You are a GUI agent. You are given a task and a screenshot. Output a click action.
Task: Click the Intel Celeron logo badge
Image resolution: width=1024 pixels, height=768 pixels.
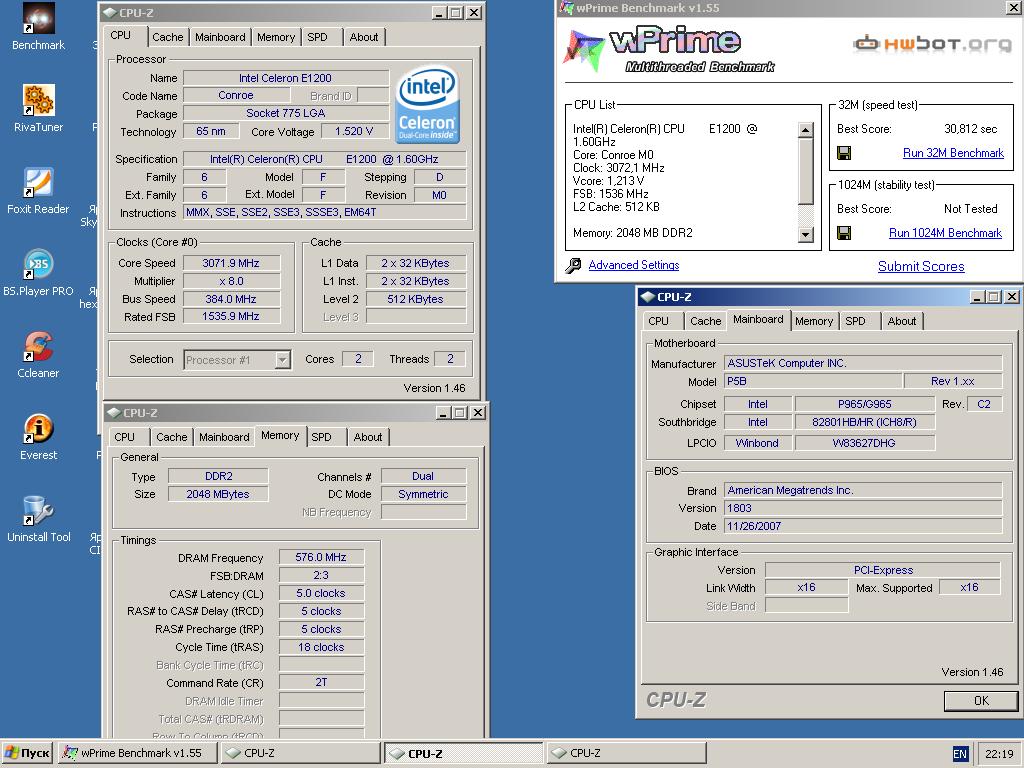(x=428, y=104)
